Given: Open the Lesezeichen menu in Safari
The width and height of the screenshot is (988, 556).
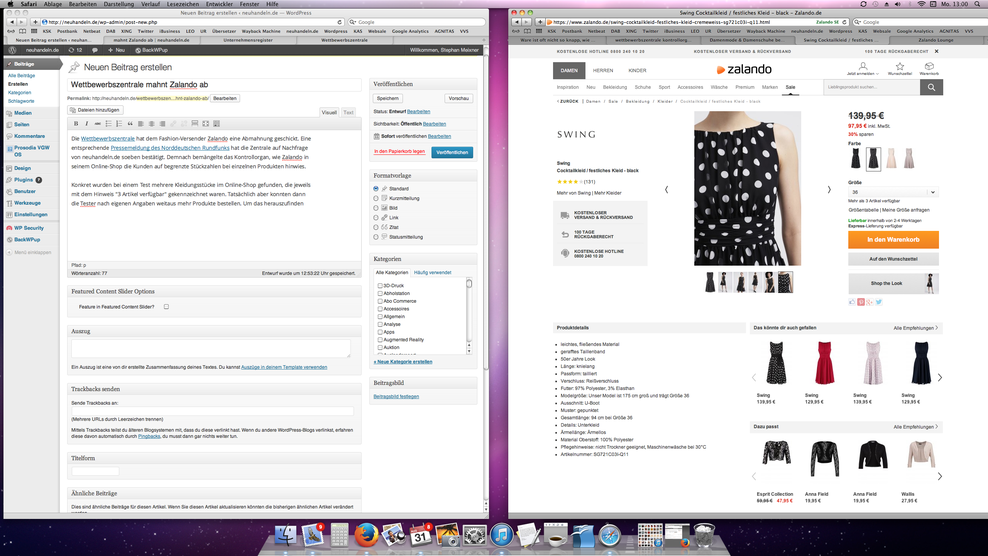Looking at the screenshot, I should click(x=183, y=4).
